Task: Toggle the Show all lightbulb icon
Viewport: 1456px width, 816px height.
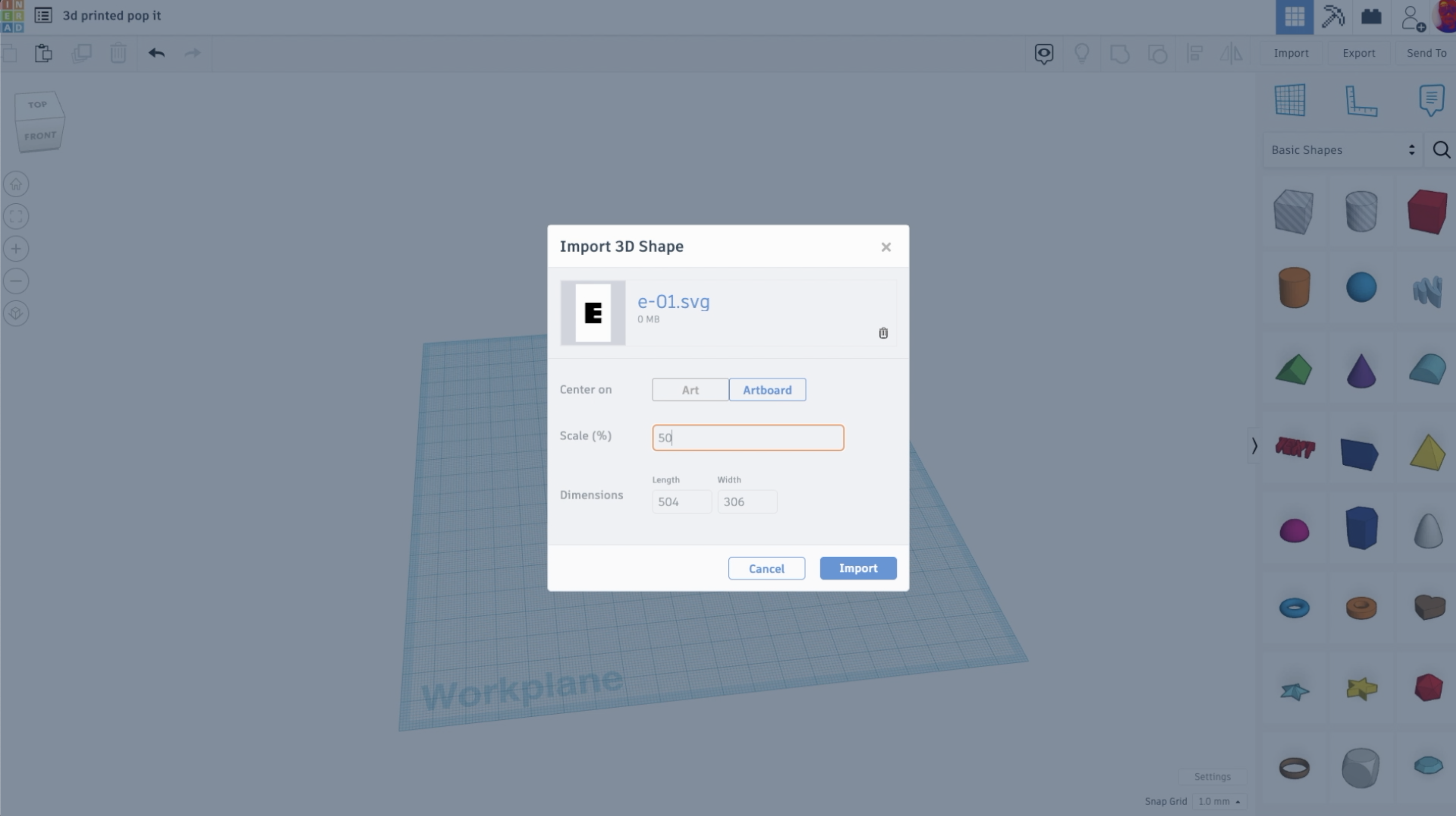Action: (1082, 54)
